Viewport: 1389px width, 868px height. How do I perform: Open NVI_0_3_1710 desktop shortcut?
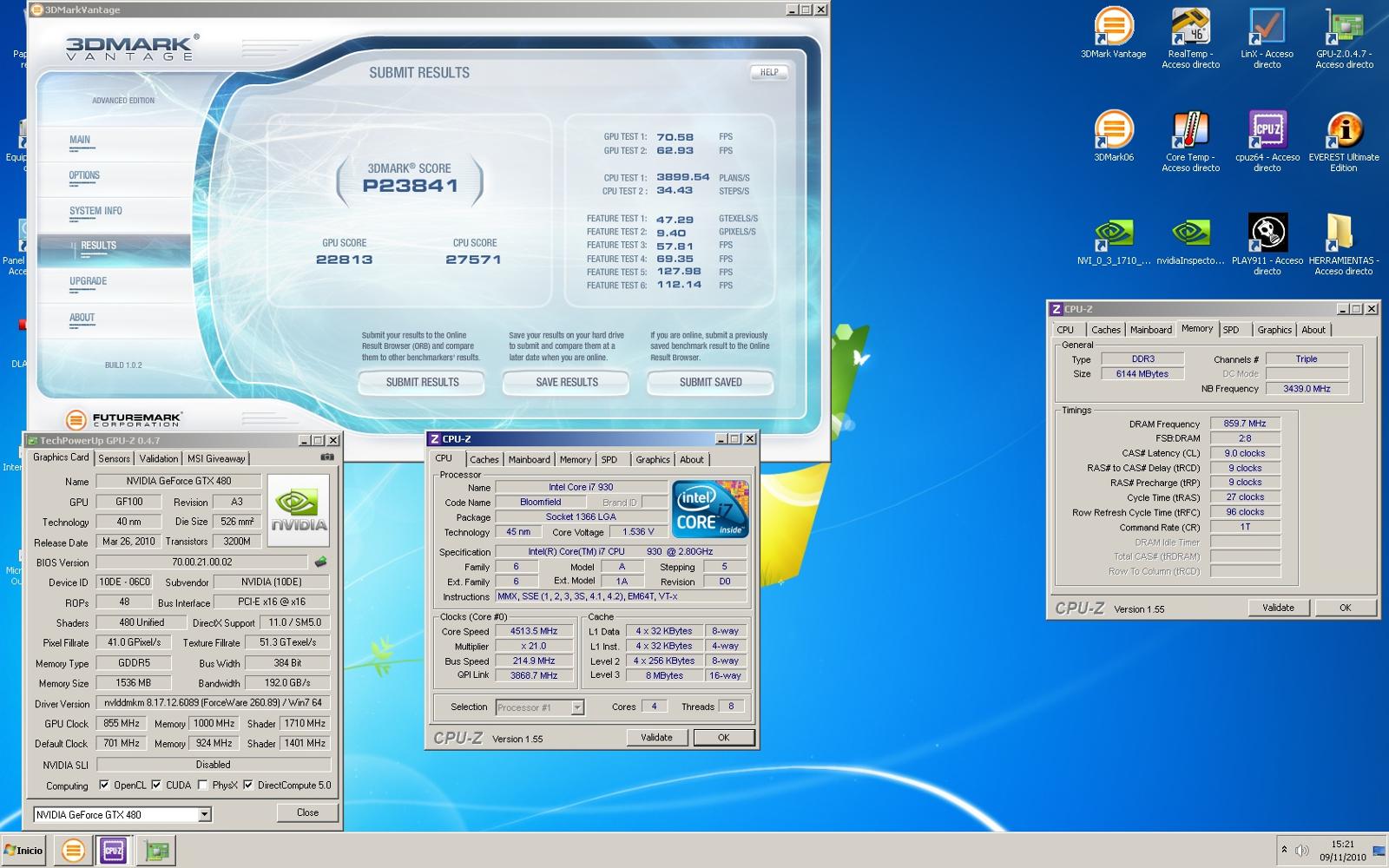click(1113, 240)
